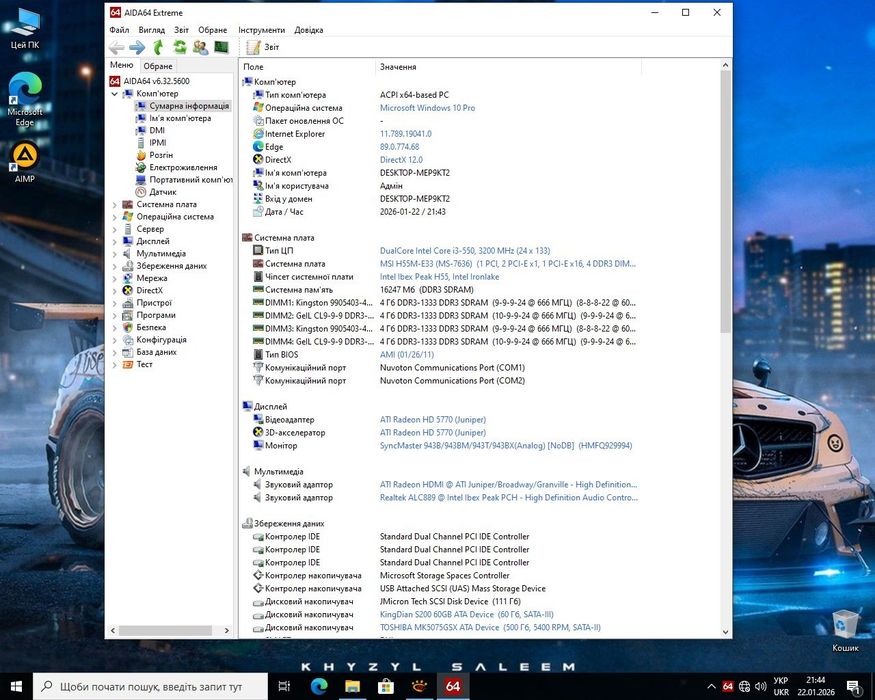This screenshot has width=875, height=700.
Task: Click the Програми tree icon
Action: pos(127,315)
